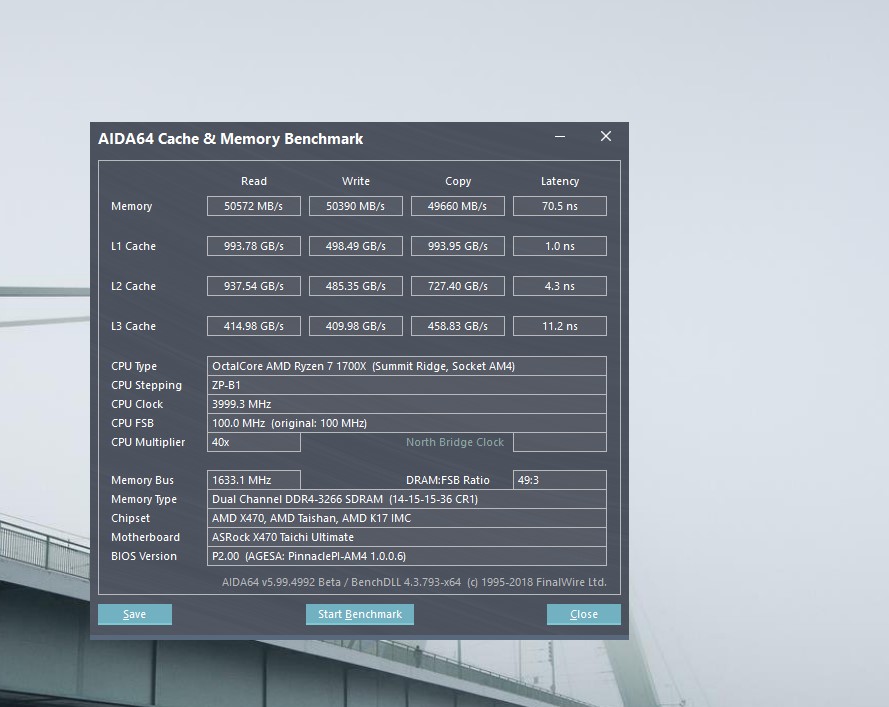
Task: Click the AIDA64 Cache & Memory Benchmark title
Action: pyautogui.click(x=231, y=139)
